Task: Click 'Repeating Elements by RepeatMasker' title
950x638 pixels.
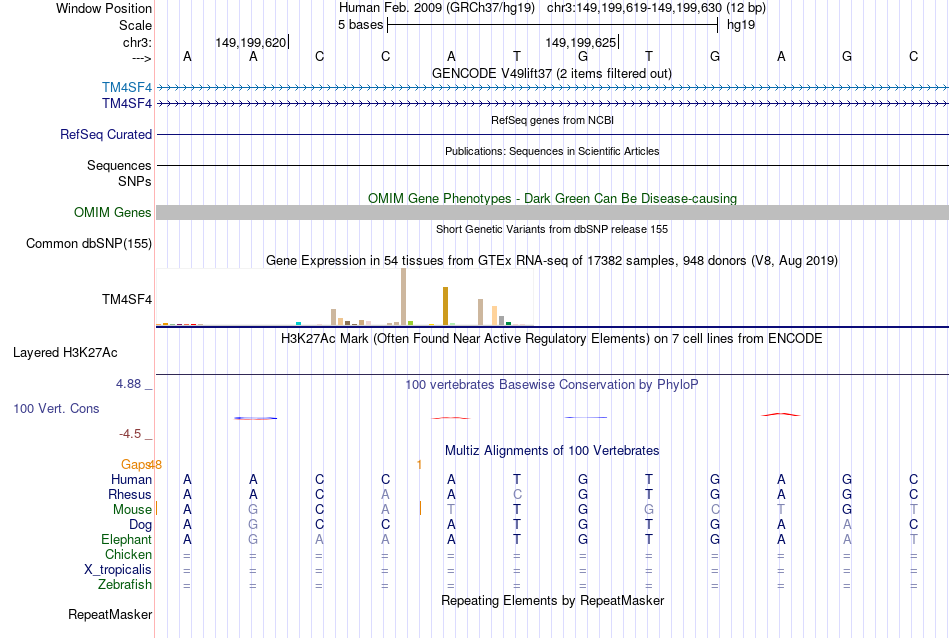Action: pos(553,600)
